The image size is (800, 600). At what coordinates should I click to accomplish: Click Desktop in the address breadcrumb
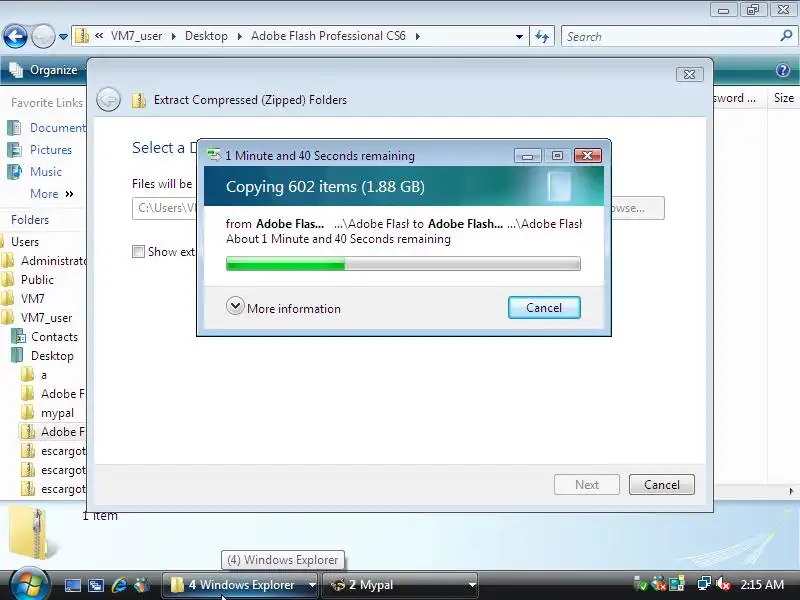click(206, 36)
